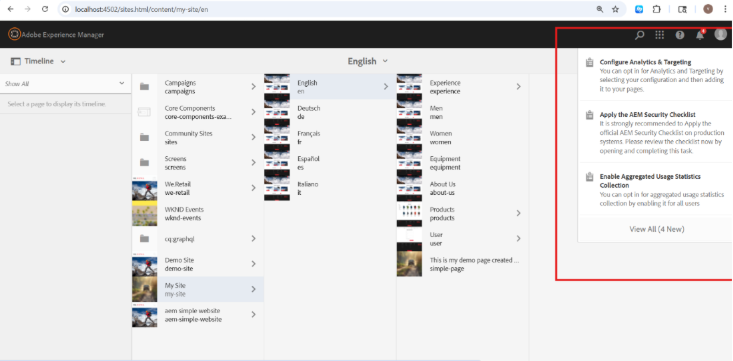Image resolution: width=733 pixels, height=361 pixels.
Task: Click the Adobe Experience Manager logo
Action: (14, 35)
